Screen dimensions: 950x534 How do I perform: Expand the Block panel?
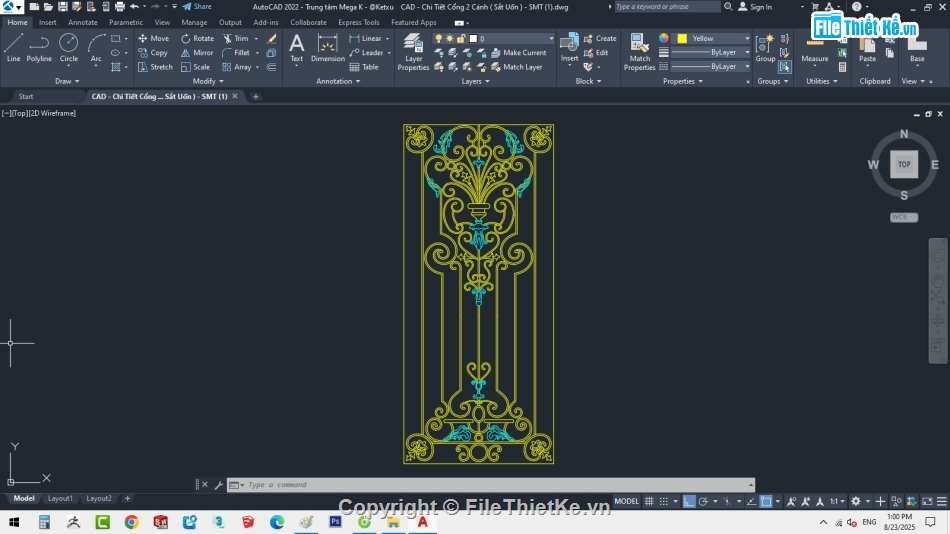click(588, 81)
